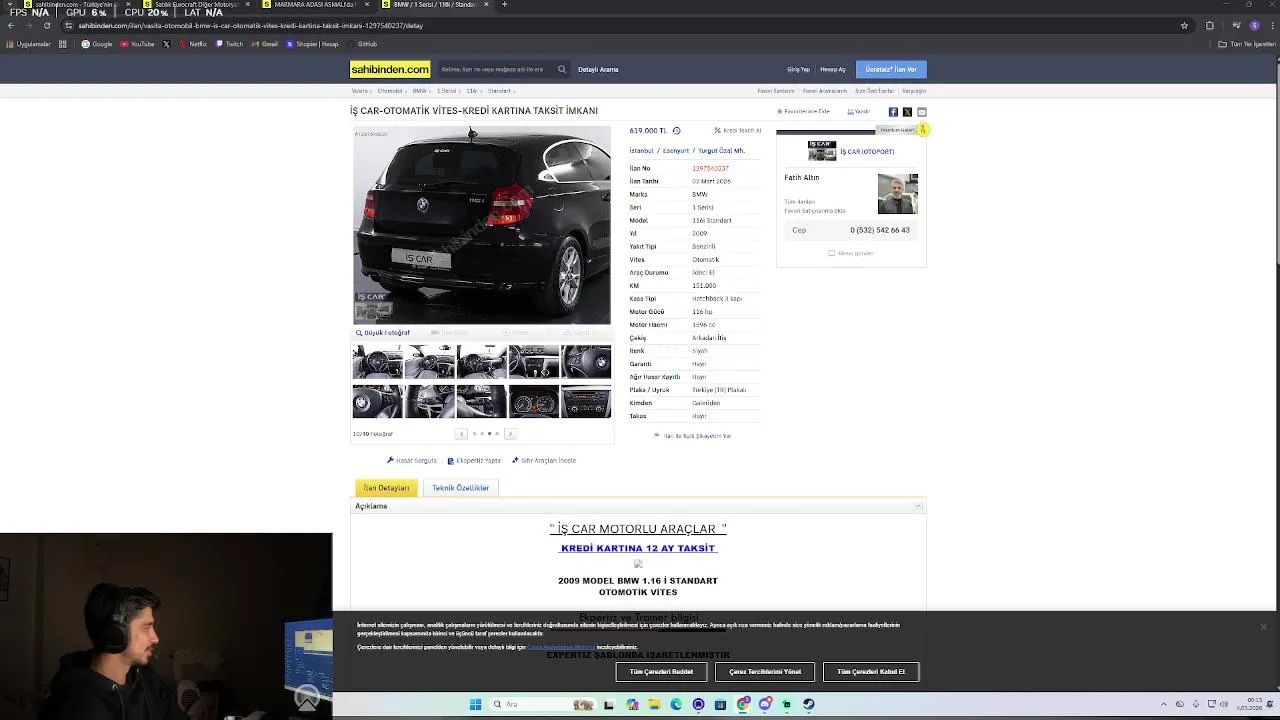Viewport: 1280px width, 720px height.
Task: Click Esenyurt location link
Action: (x=676, y=151)
